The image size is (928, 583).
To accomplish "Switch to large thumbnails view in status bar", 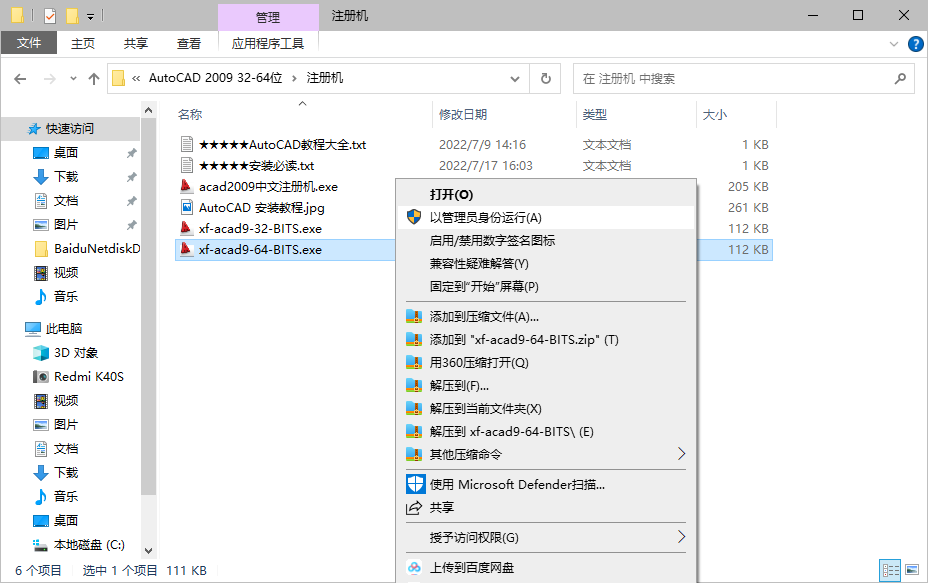I will pyautogui.click(x=912, y=568).
